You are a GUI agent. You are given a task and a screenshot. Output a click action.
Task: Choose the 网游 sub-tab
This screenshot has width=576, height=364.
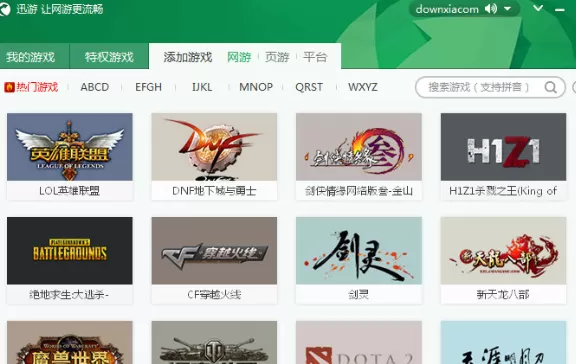pos(239,57)
